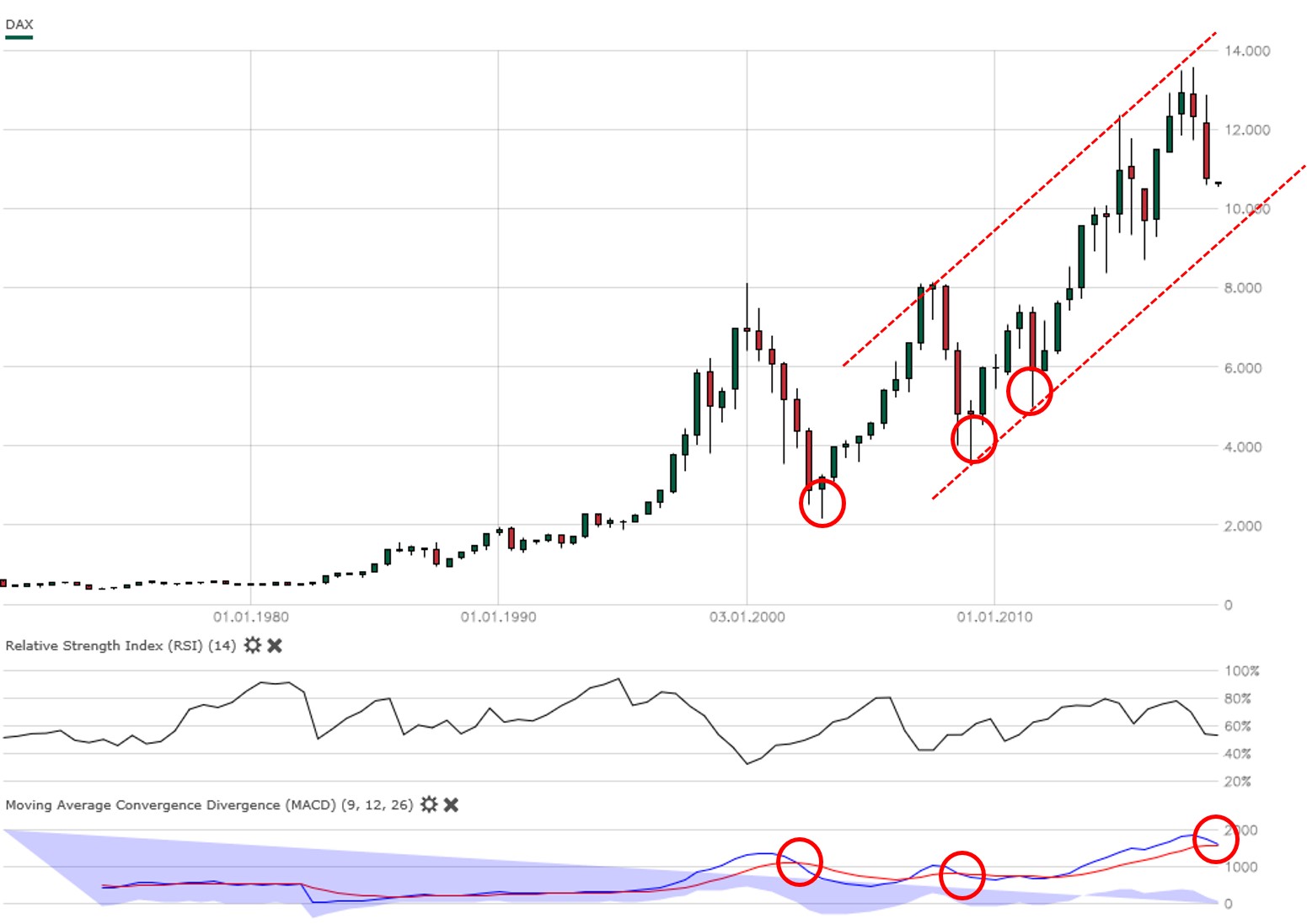Click the 40% RSI axis label
This screenshot has height=924, width=1307.
(1238, 754)
